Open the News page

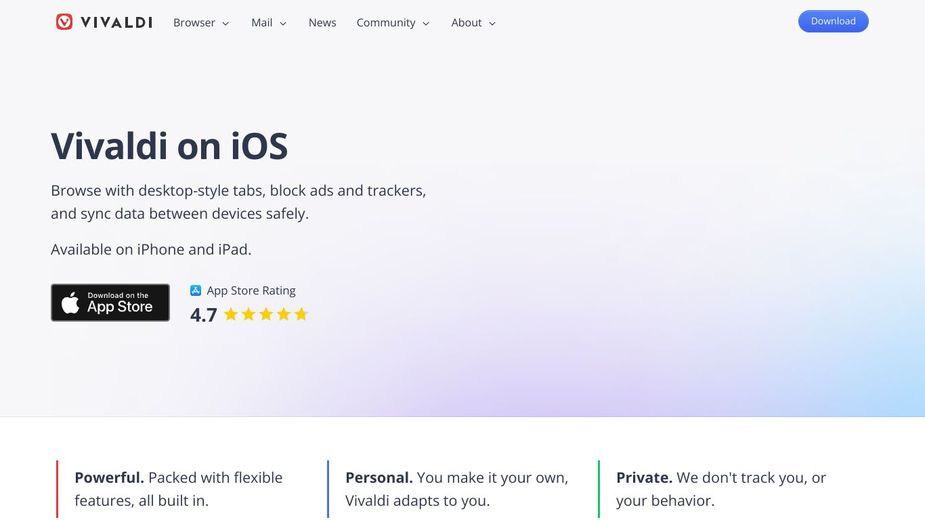[322, 22]
